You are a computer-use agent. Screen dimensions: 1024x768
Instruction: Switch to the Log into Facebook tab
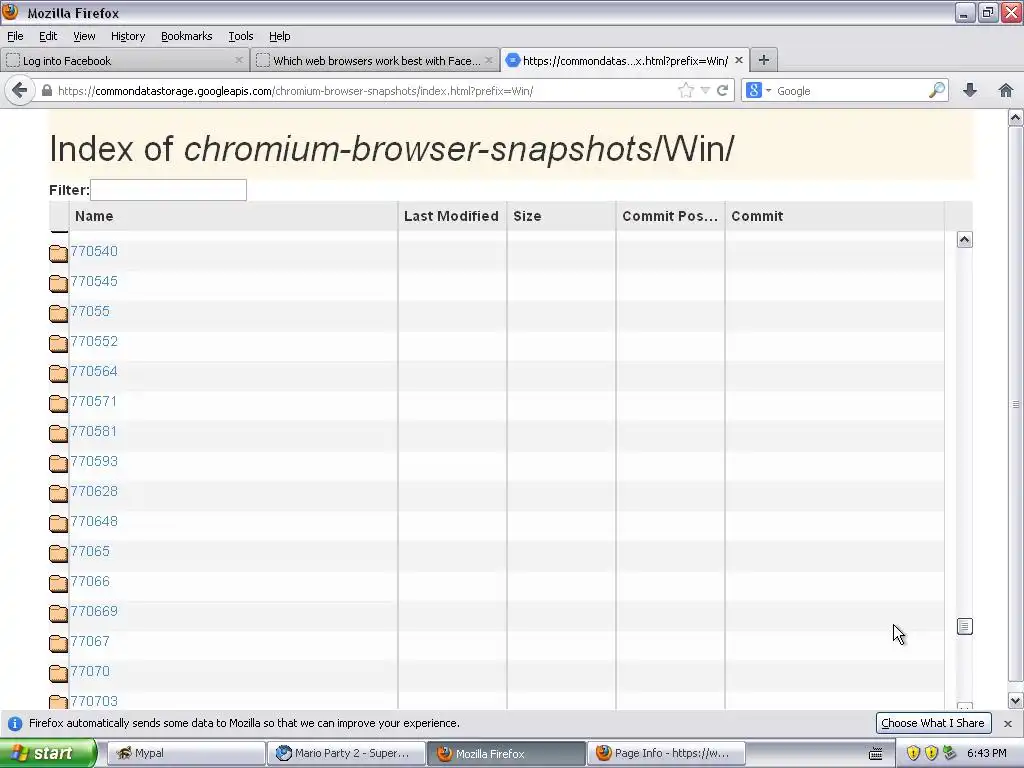[x=124, y=60]
